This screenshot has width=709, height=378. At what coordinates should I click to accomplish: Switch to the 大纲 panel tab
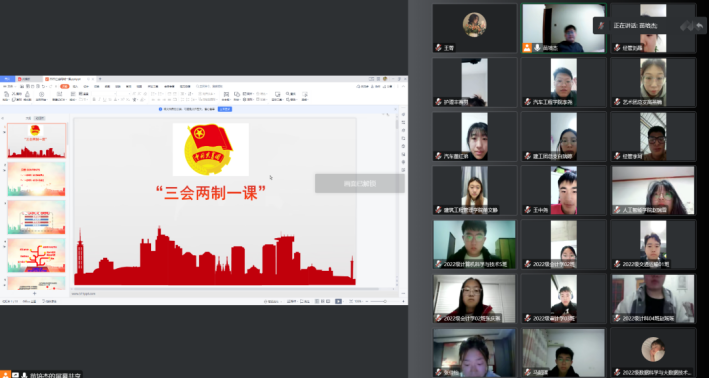[28, 118]
